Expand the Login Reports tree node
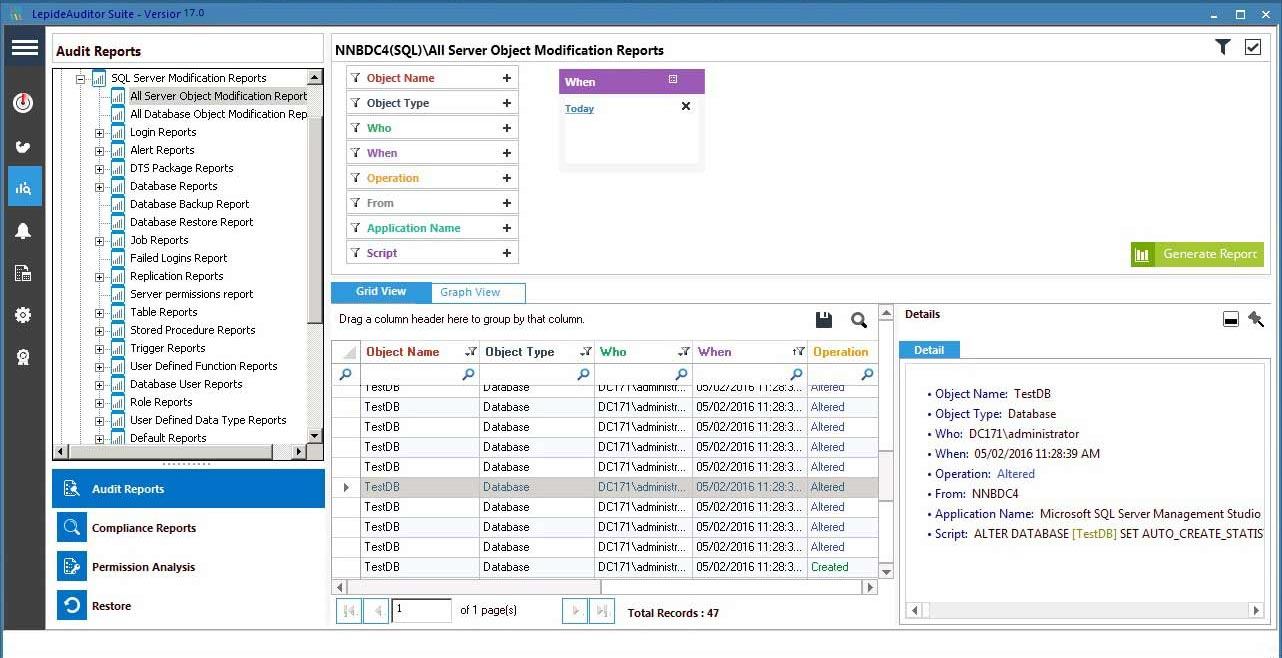The image size is (1282, 658). click(99, 132)
